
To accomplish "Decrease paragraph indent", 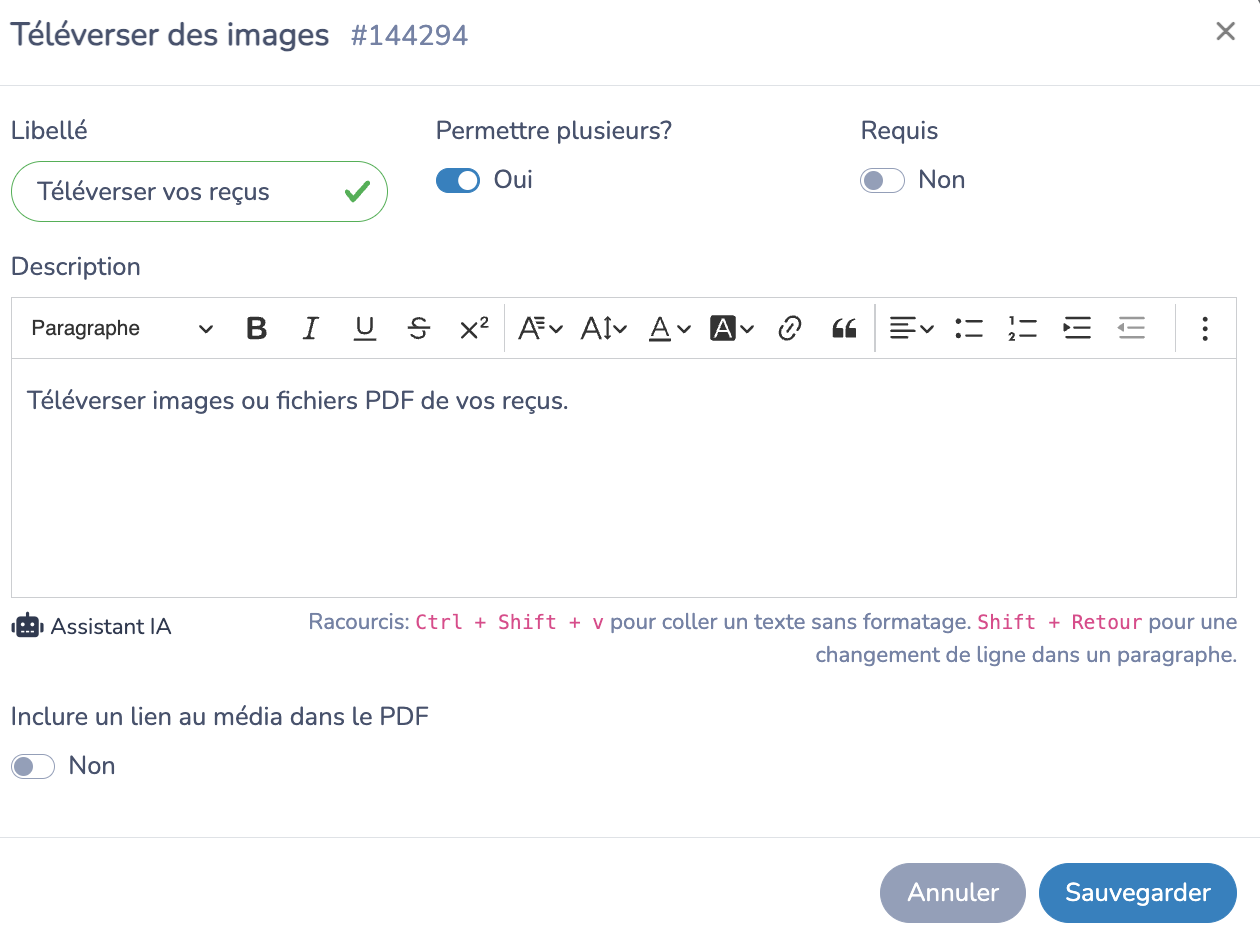I will click(1131, 328).
